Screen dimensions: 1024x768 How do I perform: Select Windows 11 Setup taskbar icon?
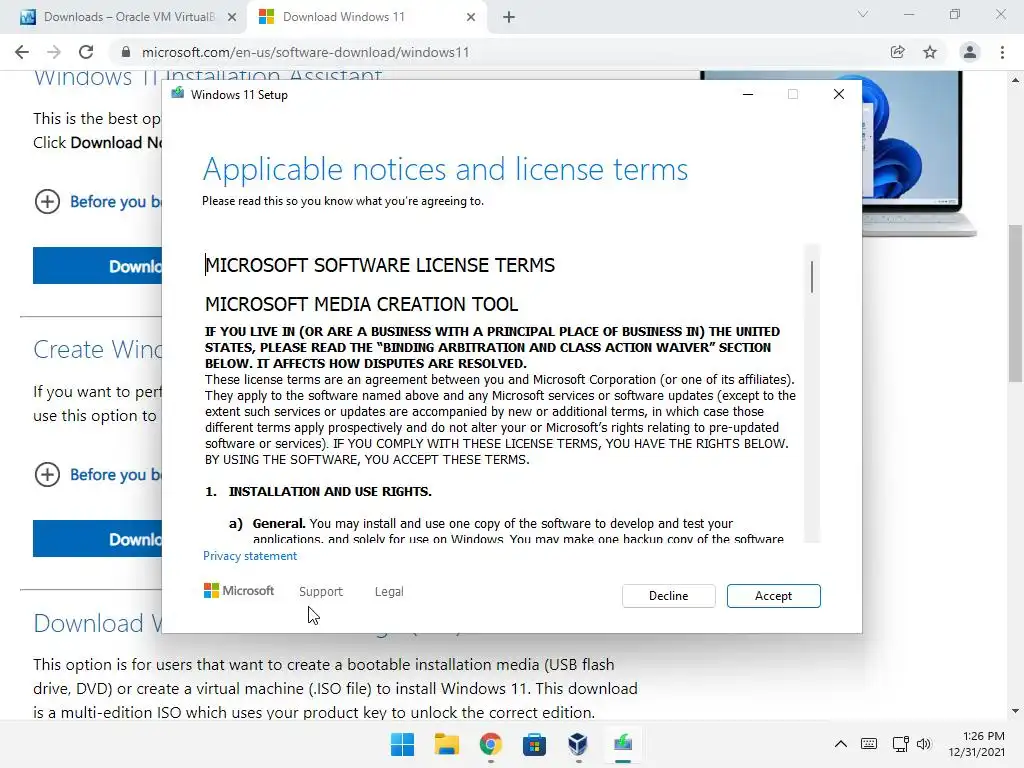coord(622,744)
